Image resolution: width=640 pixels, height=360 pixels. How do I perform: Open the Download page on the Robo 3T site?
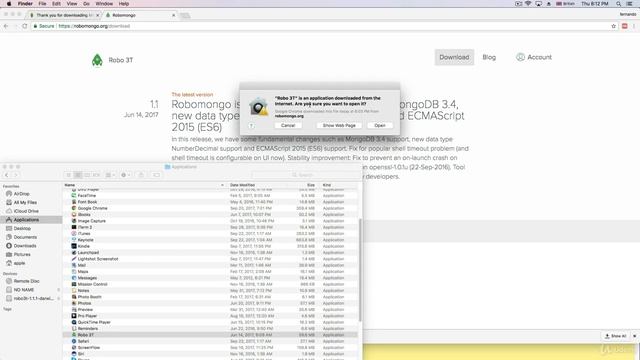point(454,57)
